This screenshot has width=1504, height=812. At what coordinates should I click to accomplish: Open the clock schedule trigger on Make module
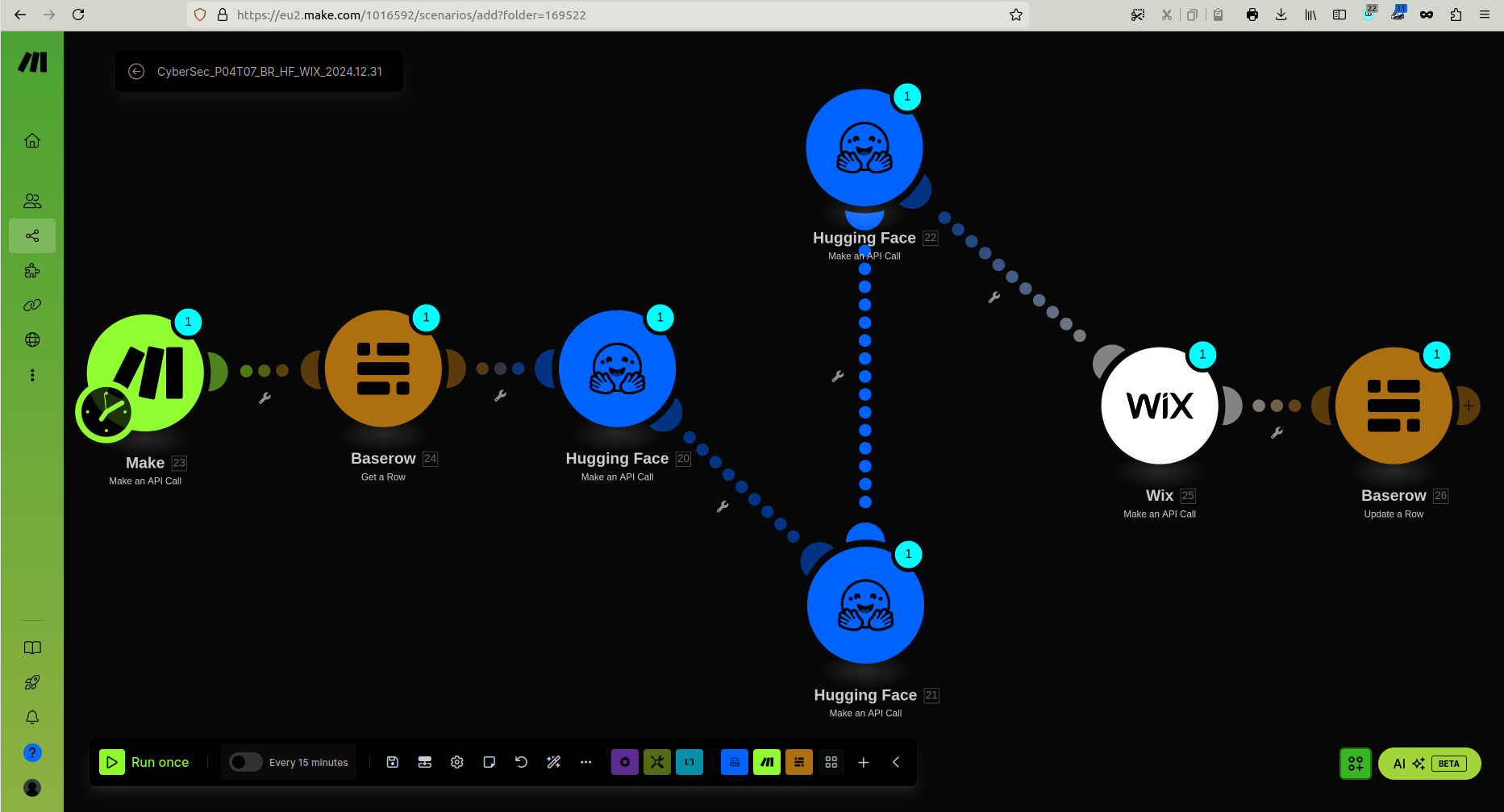(105, 412)
